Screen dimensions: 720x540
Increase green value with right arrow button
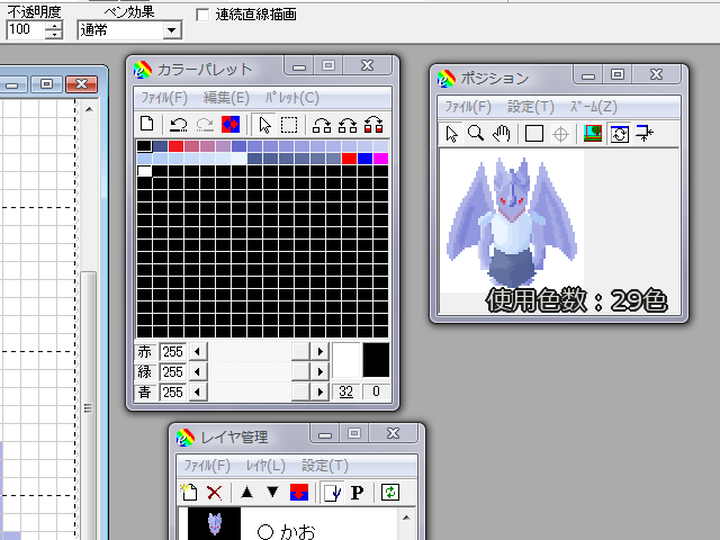coord(320,372)
